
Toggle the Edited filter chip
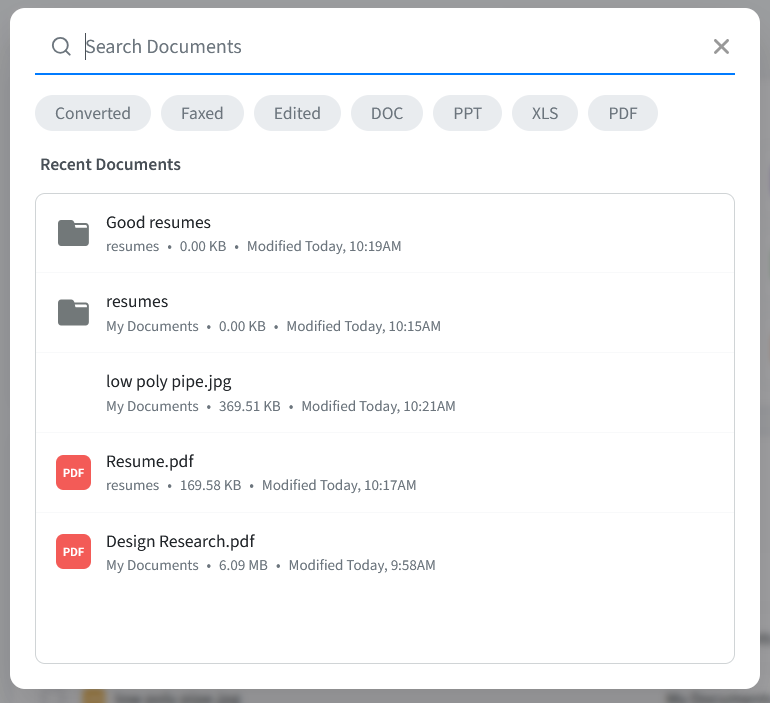click(297, 113)
